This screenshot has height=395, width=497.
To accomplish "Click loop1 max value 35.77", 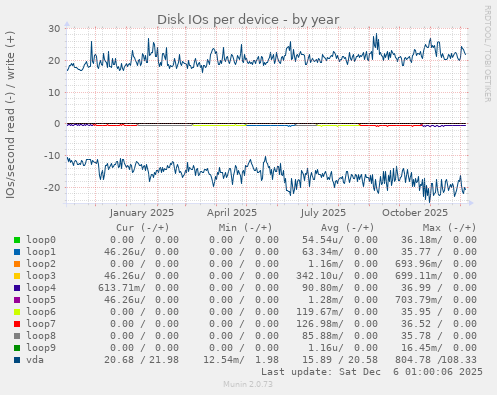I will click(x=416, y=252).
